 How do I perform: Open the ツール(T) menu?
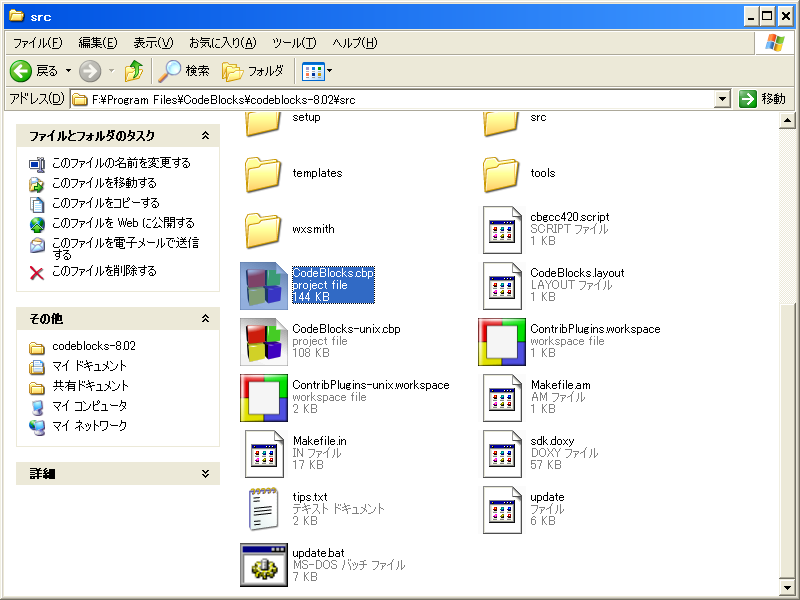pyautogui.click(x=294, y=43)
